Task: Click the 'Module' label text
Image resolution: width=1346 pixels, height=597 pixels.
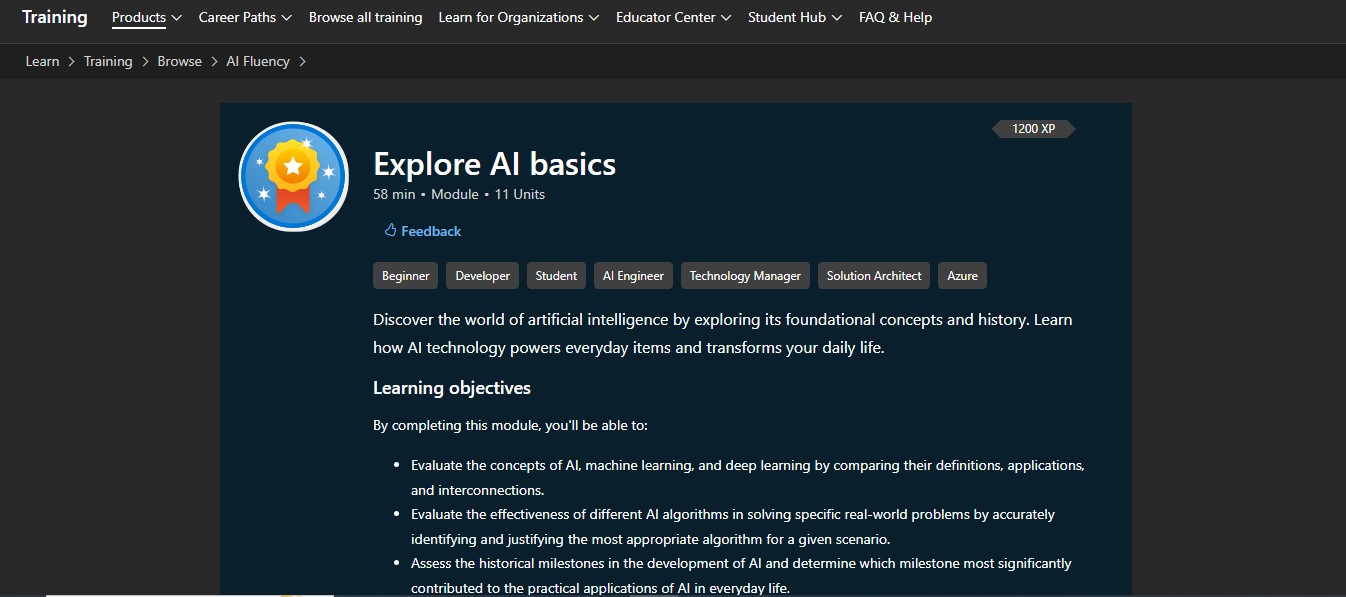Action: coord(455,194)
